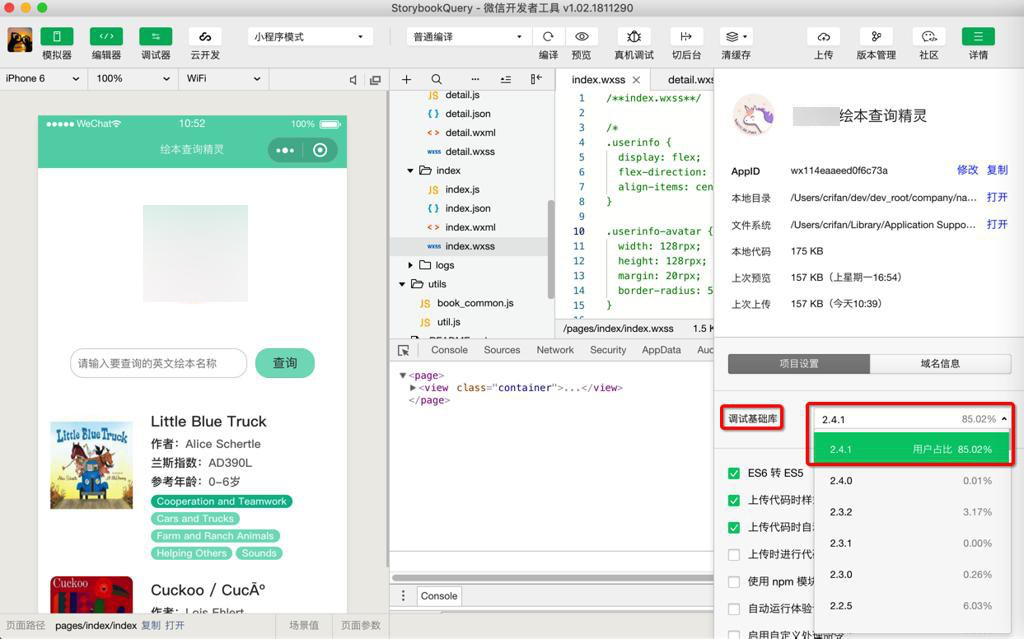This screenshot has height=639, width=1024.
Task: Click 打开 link for 本地目录
Action: pos(997,197)
